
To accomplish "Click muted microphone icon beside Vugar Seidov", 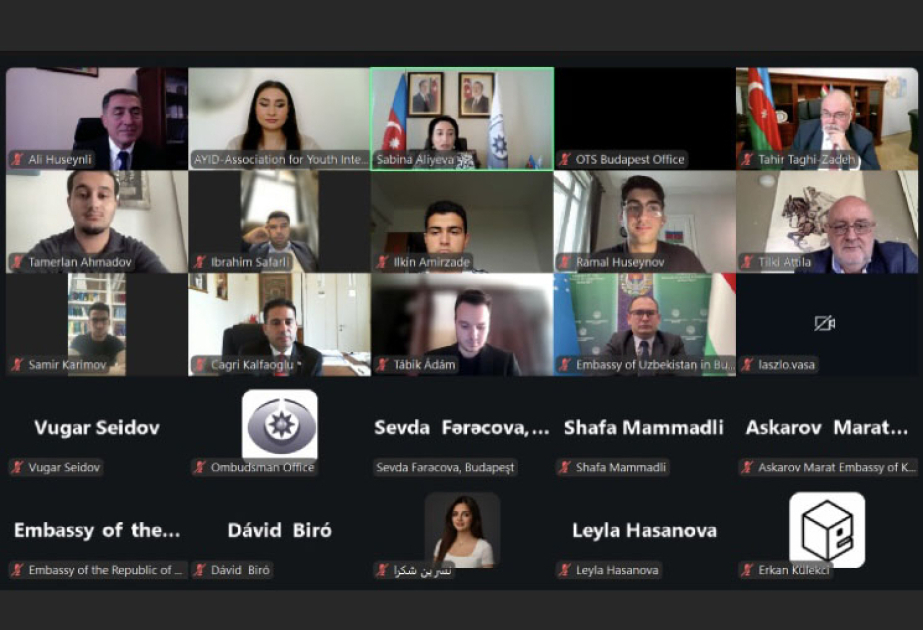I will tap(18, 467).
